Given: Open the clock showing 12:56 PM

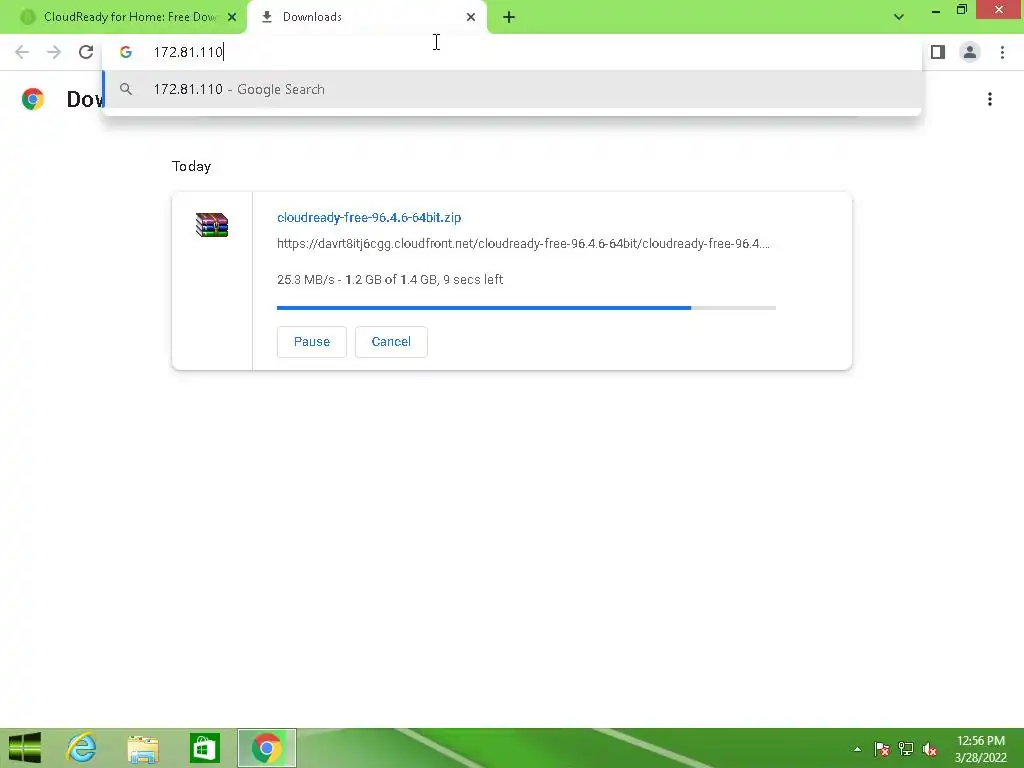Looking at the screenshot, I should [981, 749].
